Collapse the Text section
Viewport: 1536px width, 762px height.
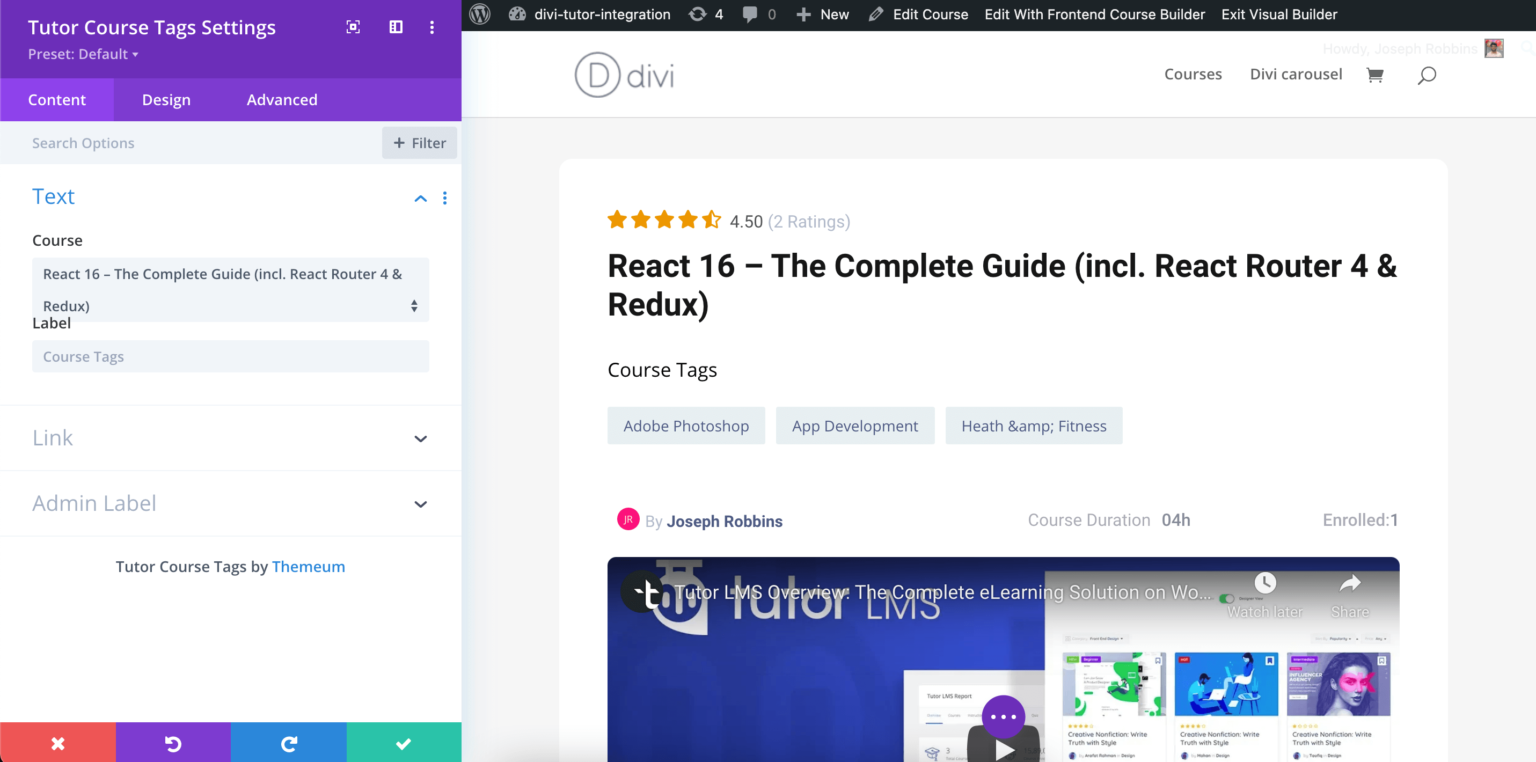pyautogui.click(x=421, y=198)
